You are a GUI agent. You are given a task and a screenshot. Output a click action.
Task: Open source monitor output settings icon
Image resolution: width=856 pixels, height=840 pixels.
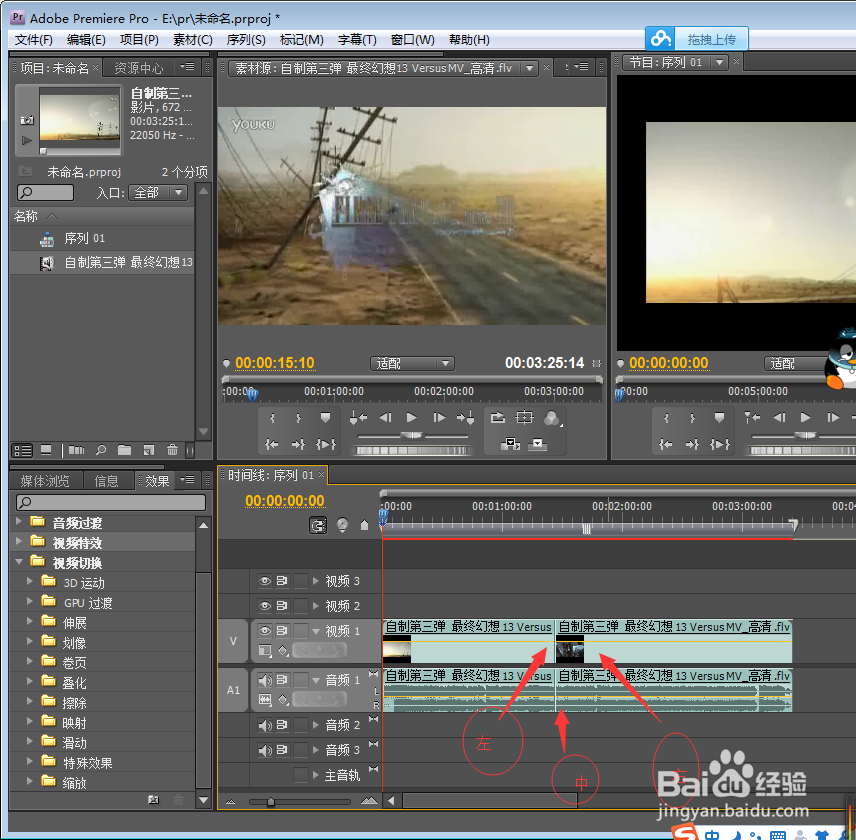click(552, 418)
